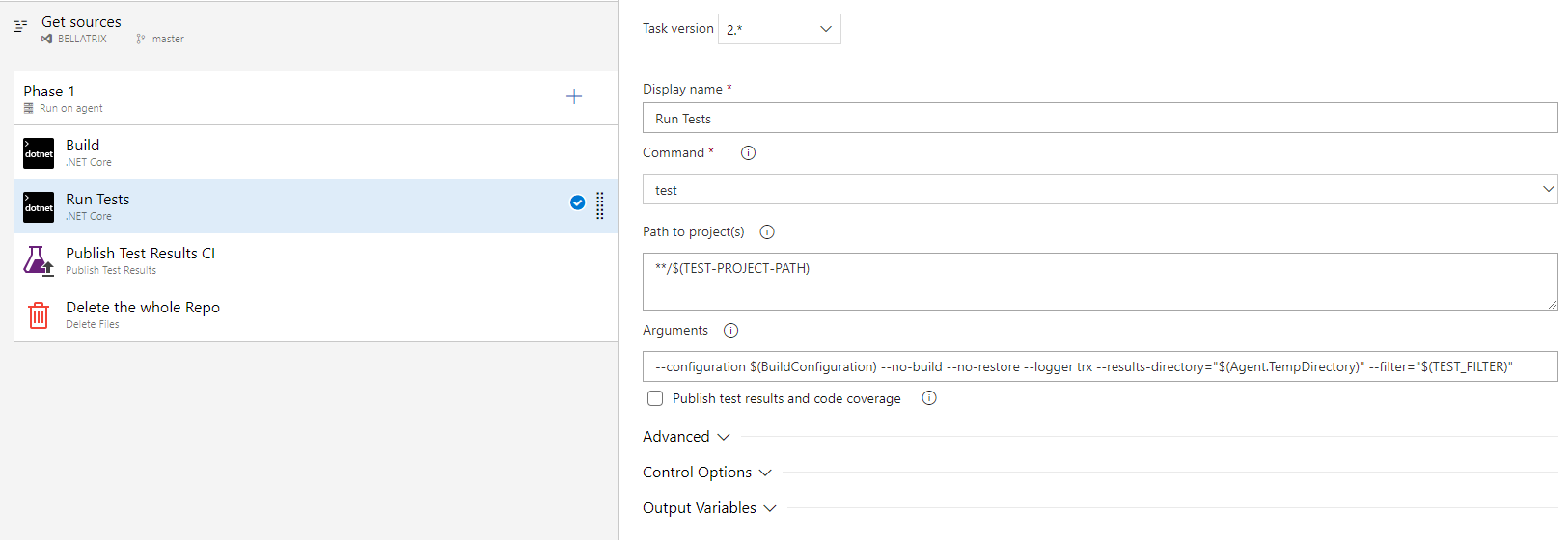Image resolution: width=1568 pixels, height=540 pixels.
Task: Click the Run on agent server icon
Action: (x=29, y=108)
